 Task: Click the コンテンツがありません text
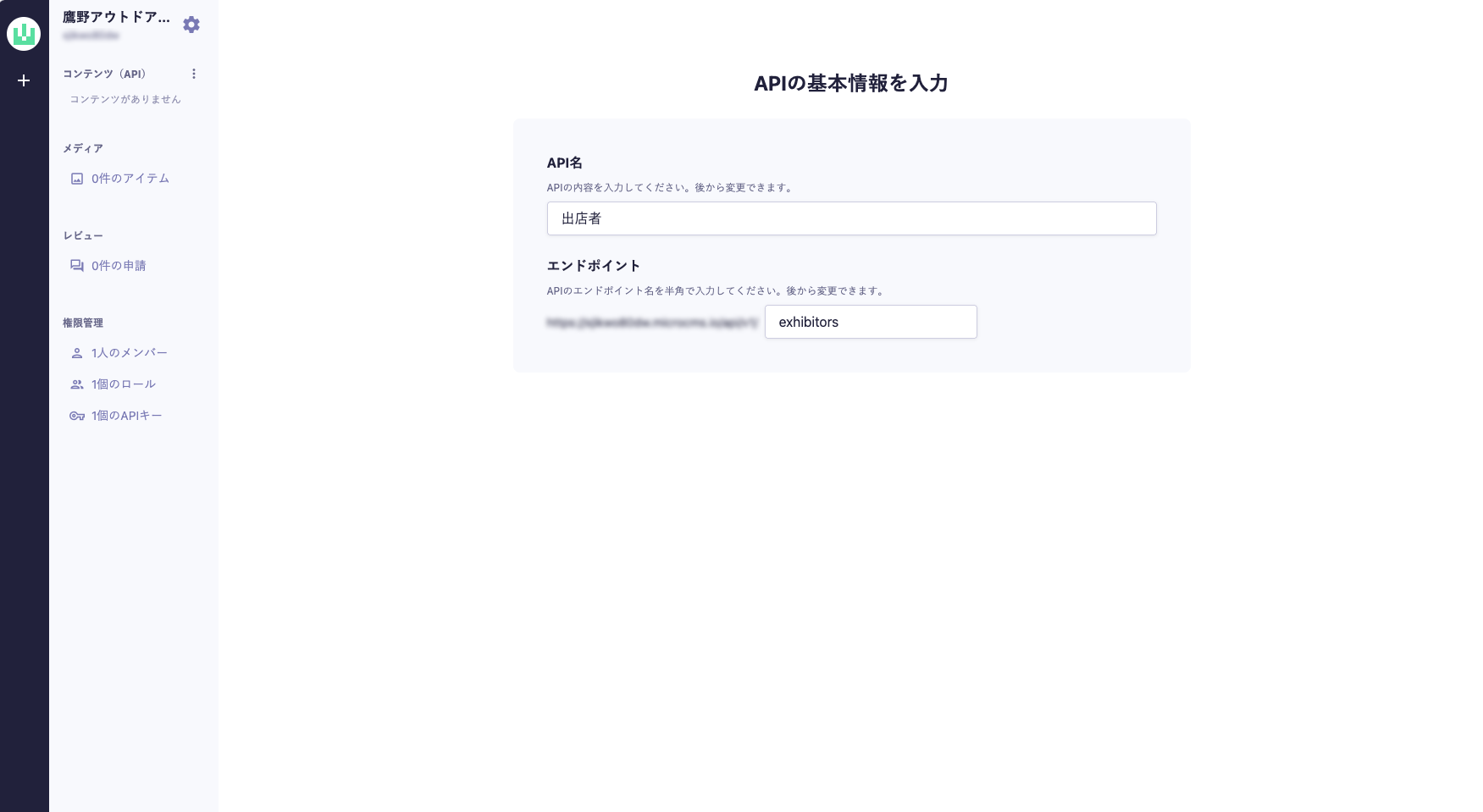point(125,99)
